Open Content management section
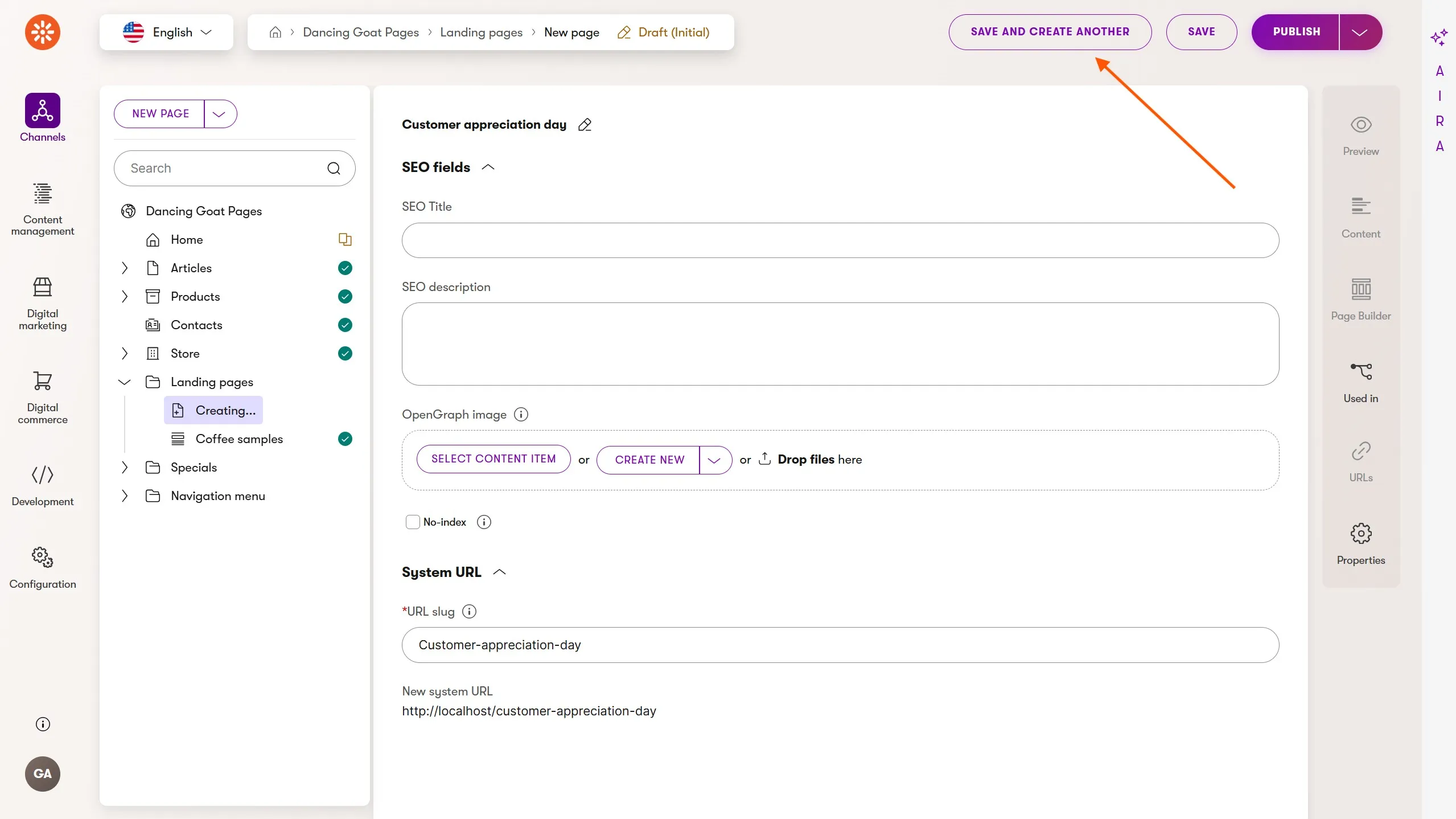This screenshot has width=1456, height=819. point(43,209)
